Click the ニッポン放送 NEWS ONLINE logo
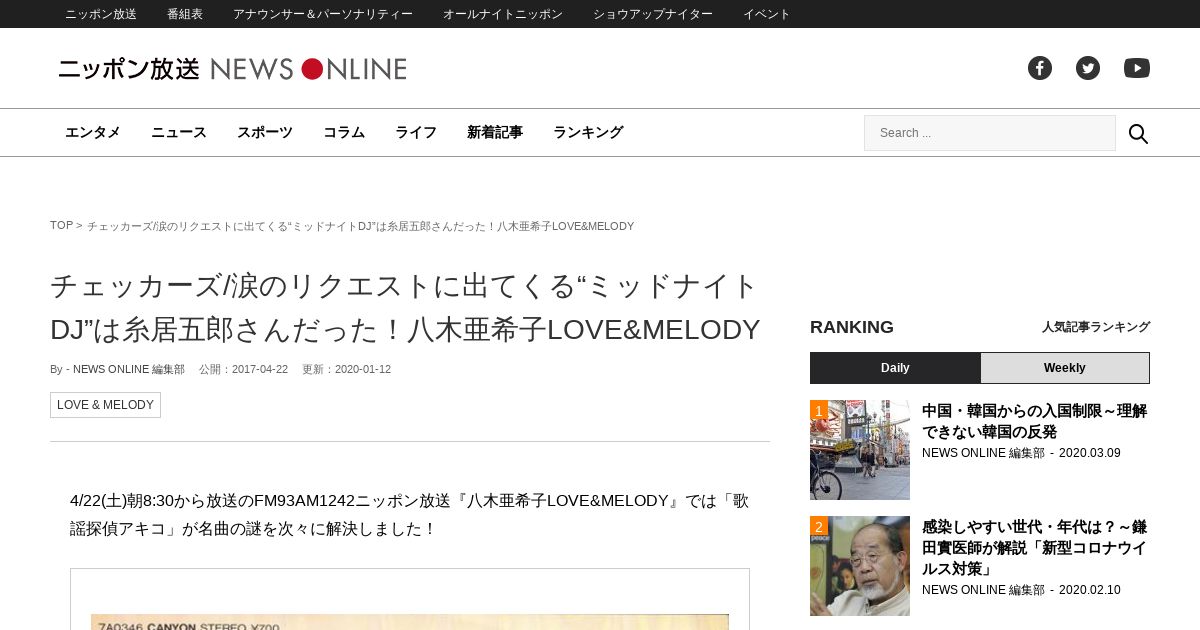 [x=232, y=69]
